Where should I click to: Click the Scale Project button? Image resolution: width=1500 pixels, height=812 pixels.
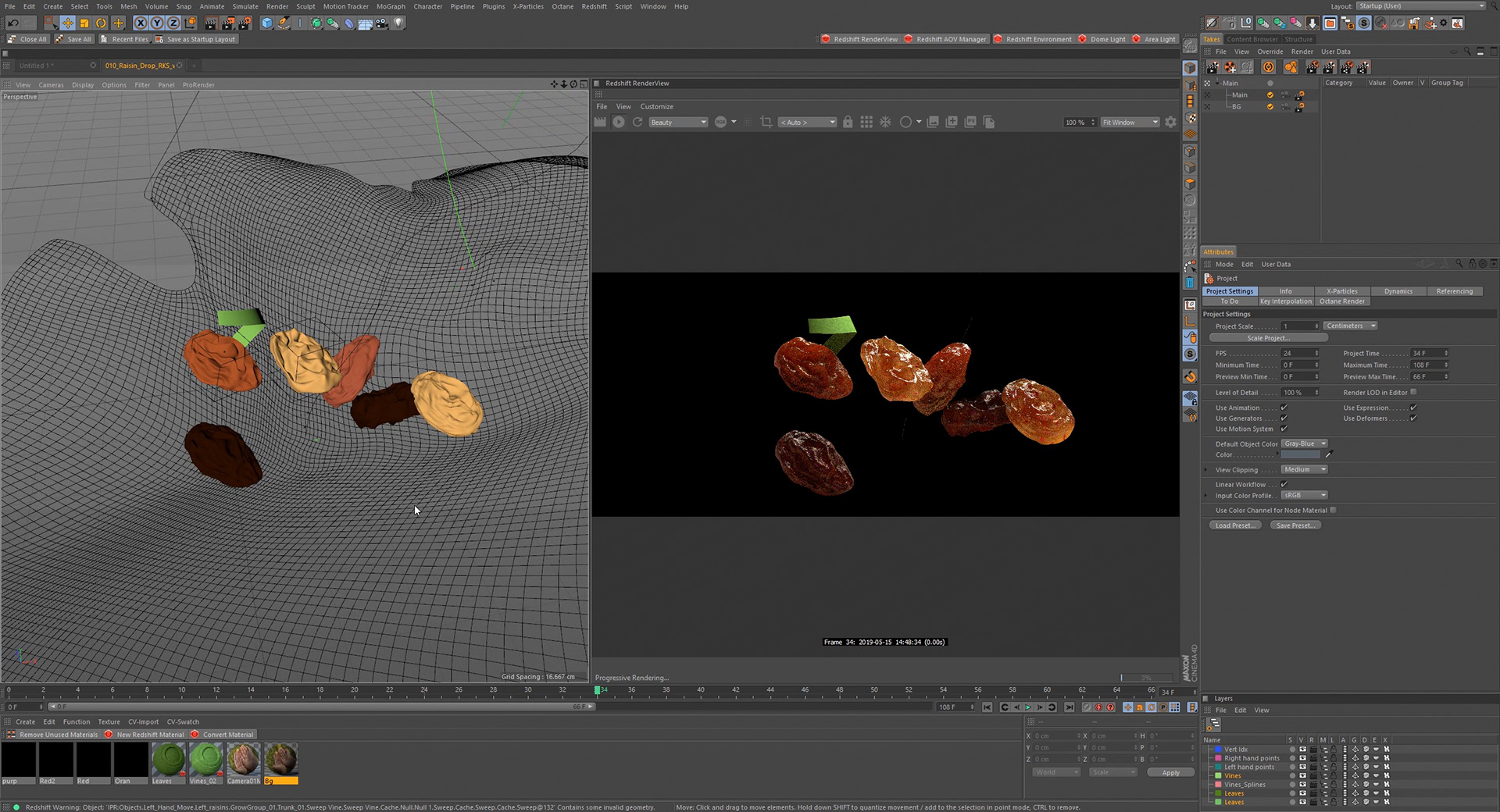tap(1268, 338)
